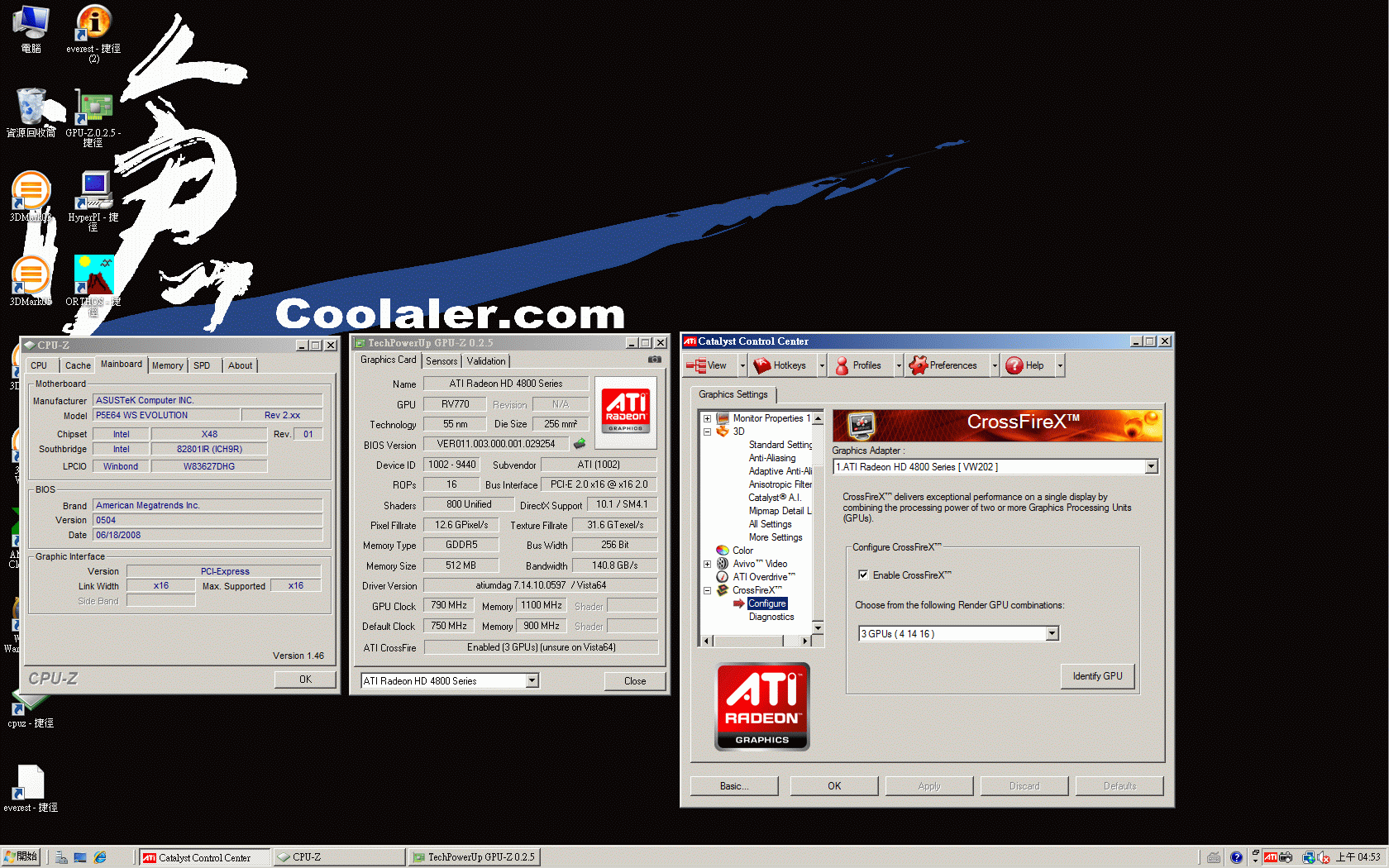Open the Sensors tab in GPU-Z
The height and width of the screenshot is (868, 1389).
click(x=442, y=361)
